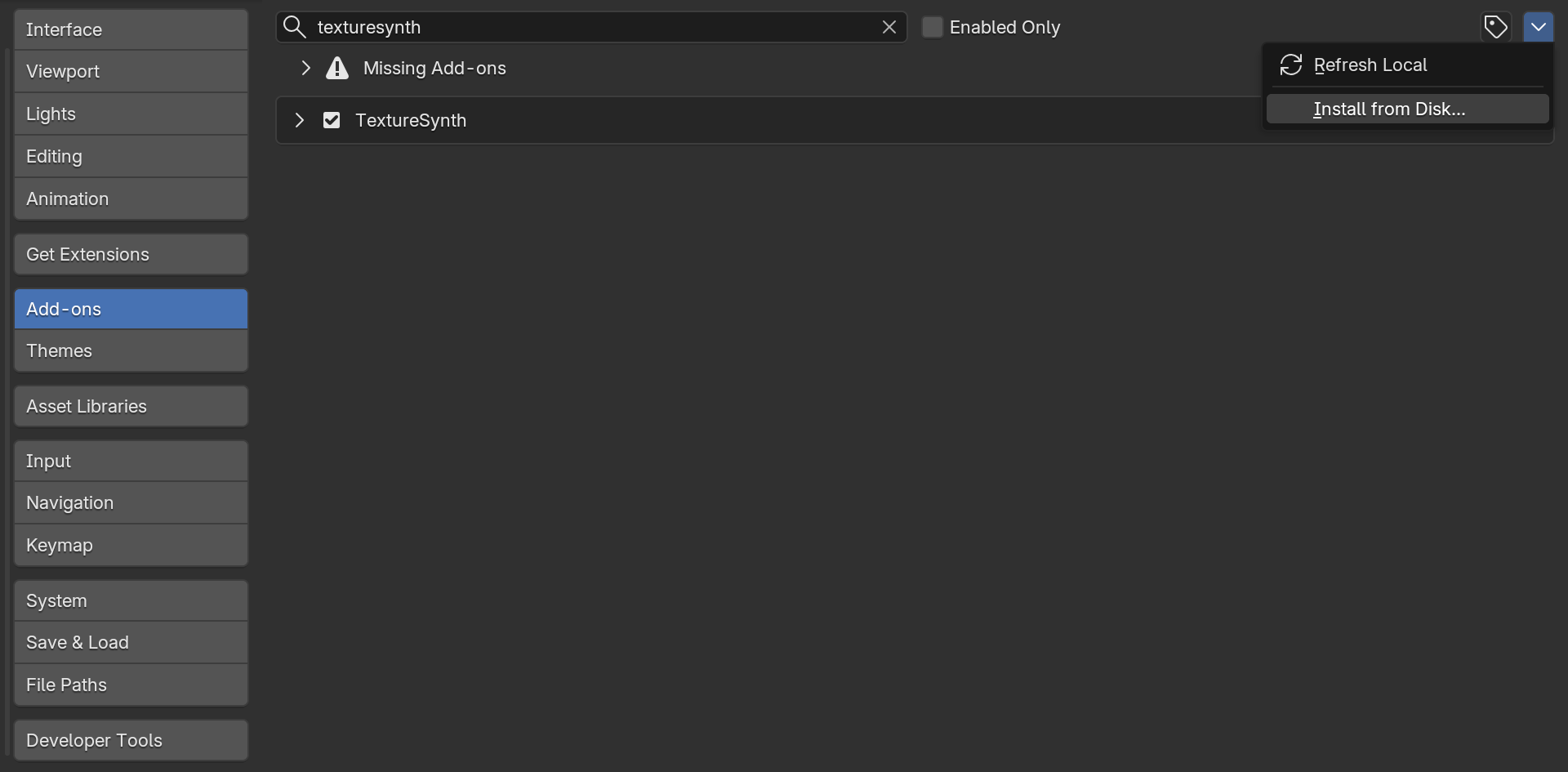Choose Refresh Local from the menu

1407,65
